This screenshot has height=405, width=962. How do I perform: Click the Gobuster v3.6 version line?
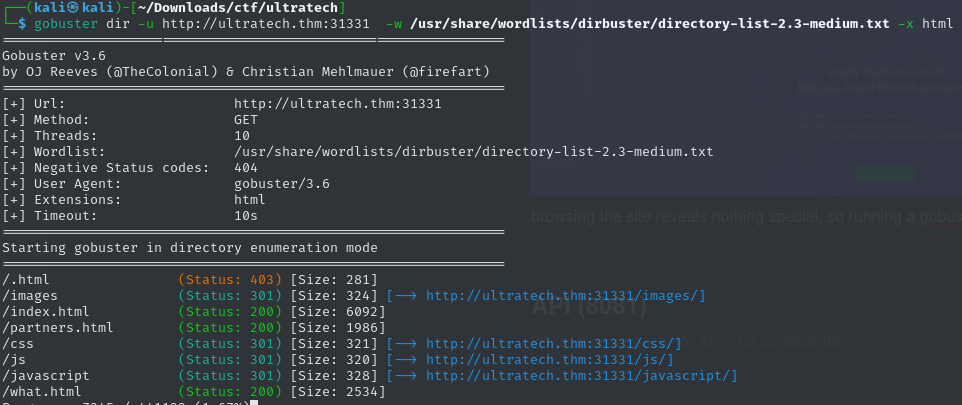(59, 56)
